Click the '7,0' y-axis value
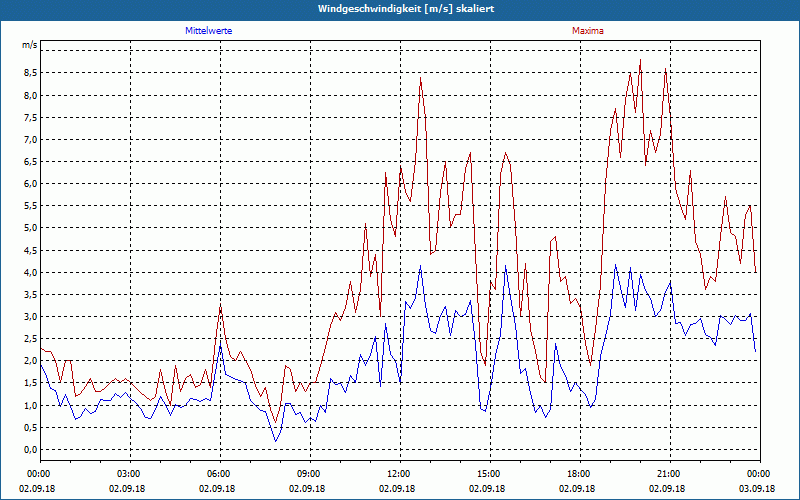The width and height of the screenshot is (800, 500). coord(31,140)
